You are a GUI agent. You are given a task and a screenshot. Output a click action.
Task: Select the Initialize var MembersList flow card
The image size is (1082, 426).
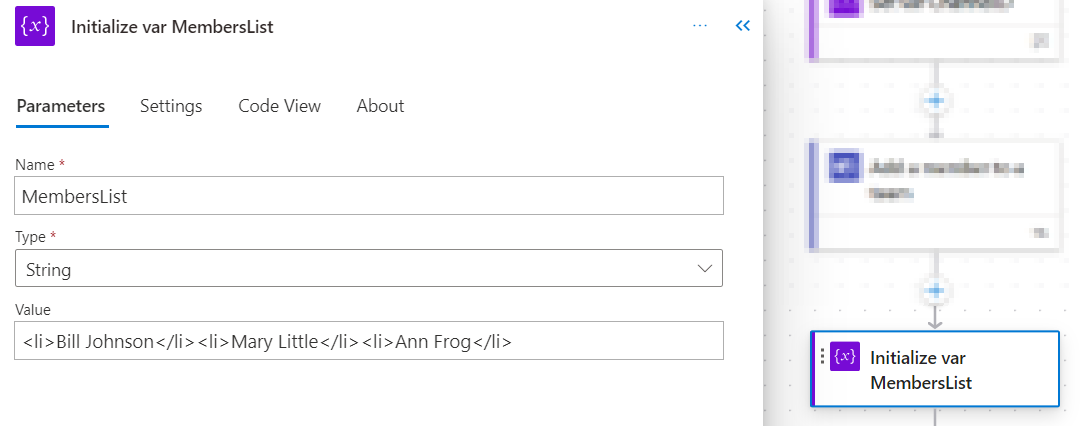coord(935,369)
